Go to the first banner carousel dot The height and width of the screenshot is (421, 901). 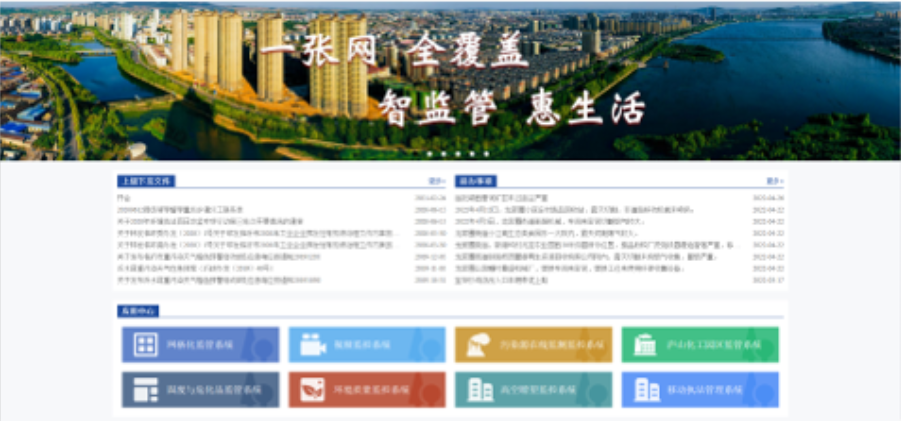click(x=429, y=154)
